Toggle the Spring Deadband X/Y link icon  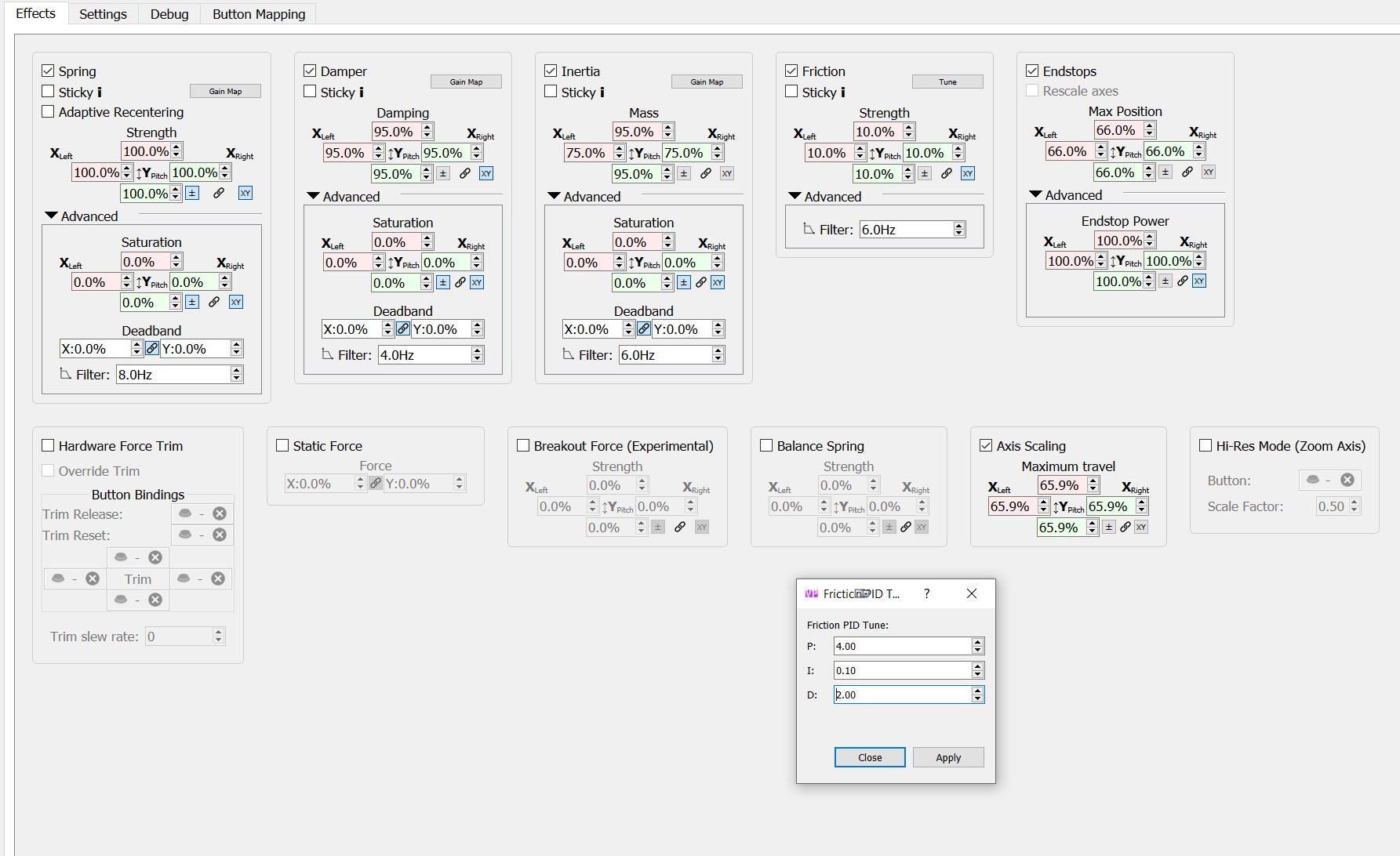[152, 348]
